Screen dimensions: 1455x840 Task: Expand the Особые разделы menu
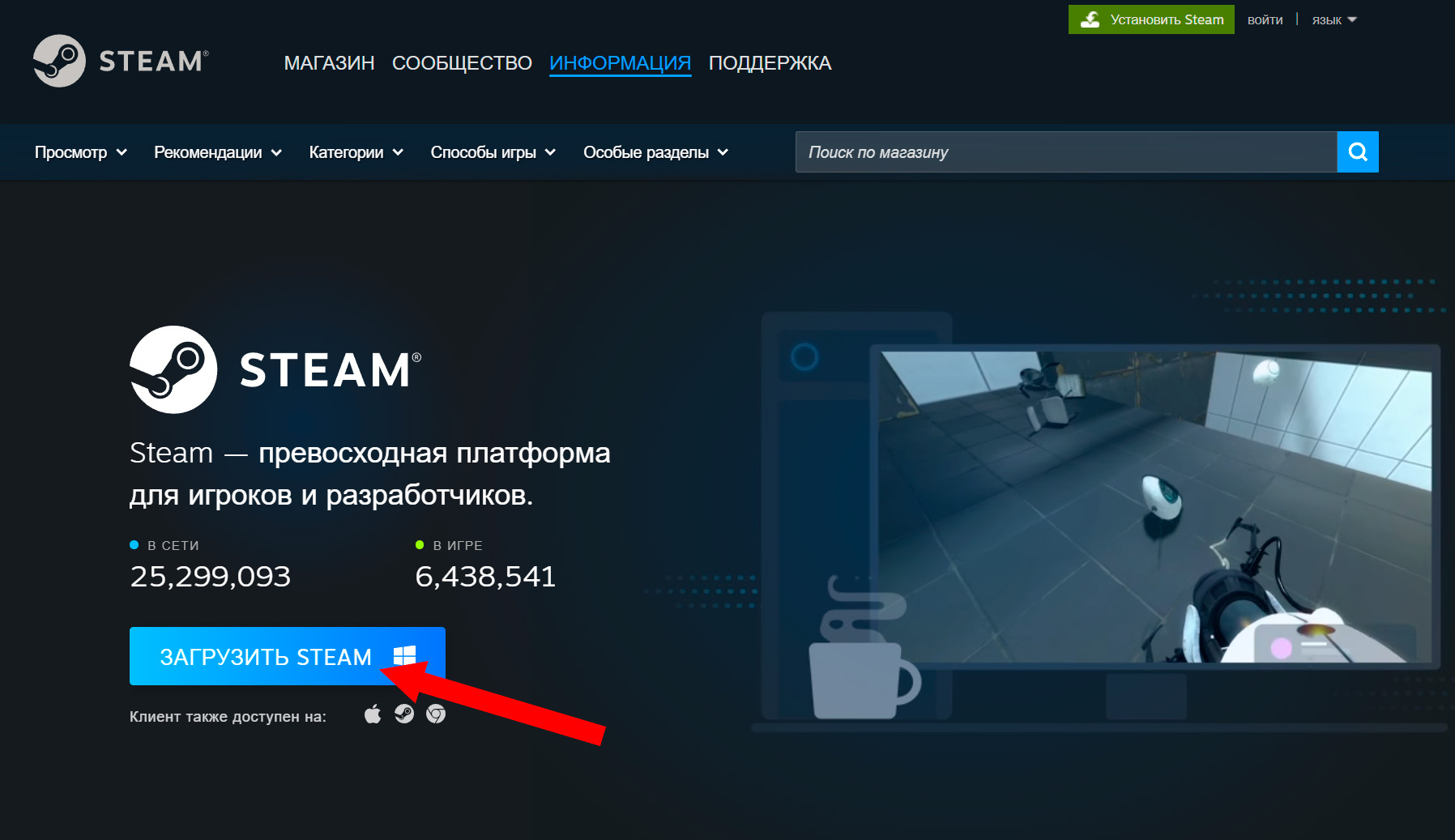pos(655,152)
